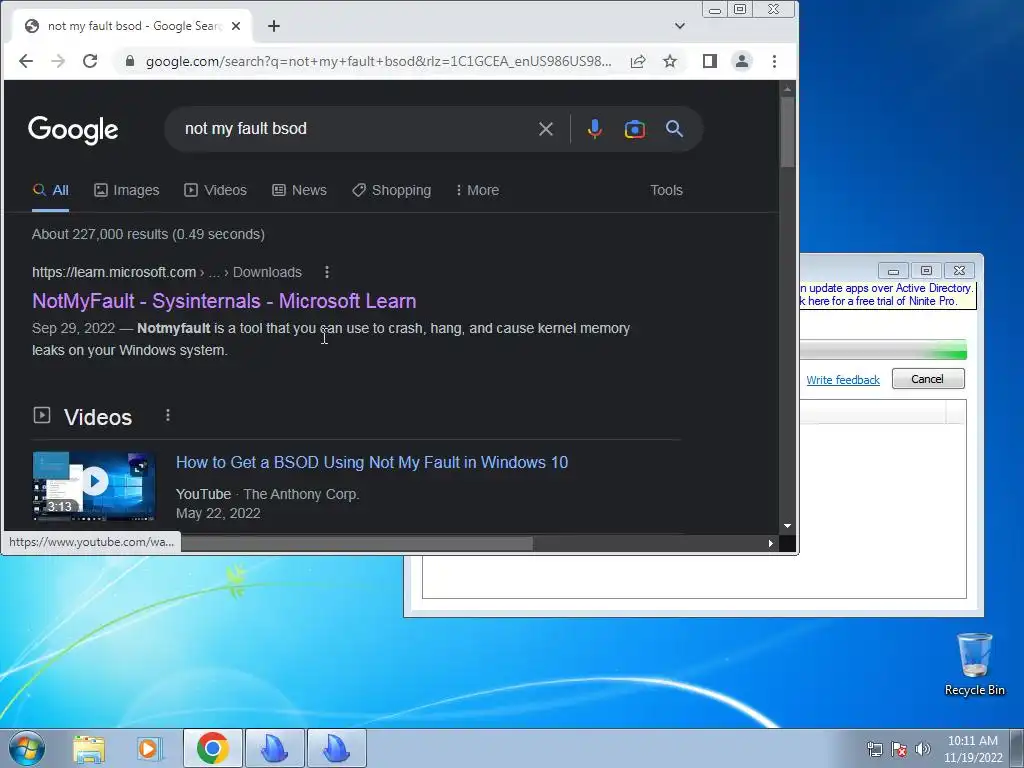The width and height of the screenshot is (1024, 768).
Task: Select the first Ninite taskbar button
Action: tap(275, 748)
